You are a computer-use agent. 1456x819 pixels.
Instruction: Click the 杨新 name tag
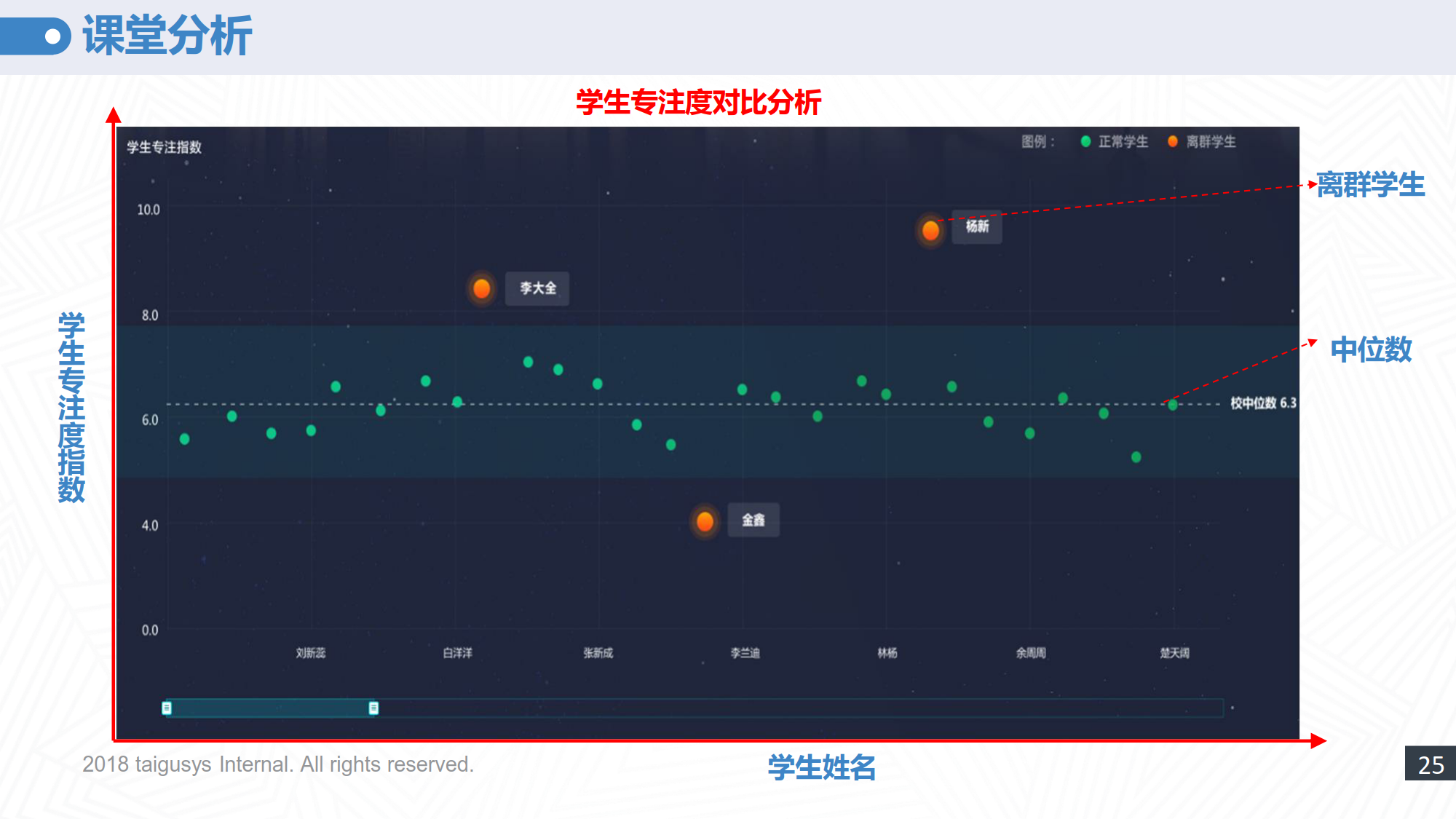(977, 226)
